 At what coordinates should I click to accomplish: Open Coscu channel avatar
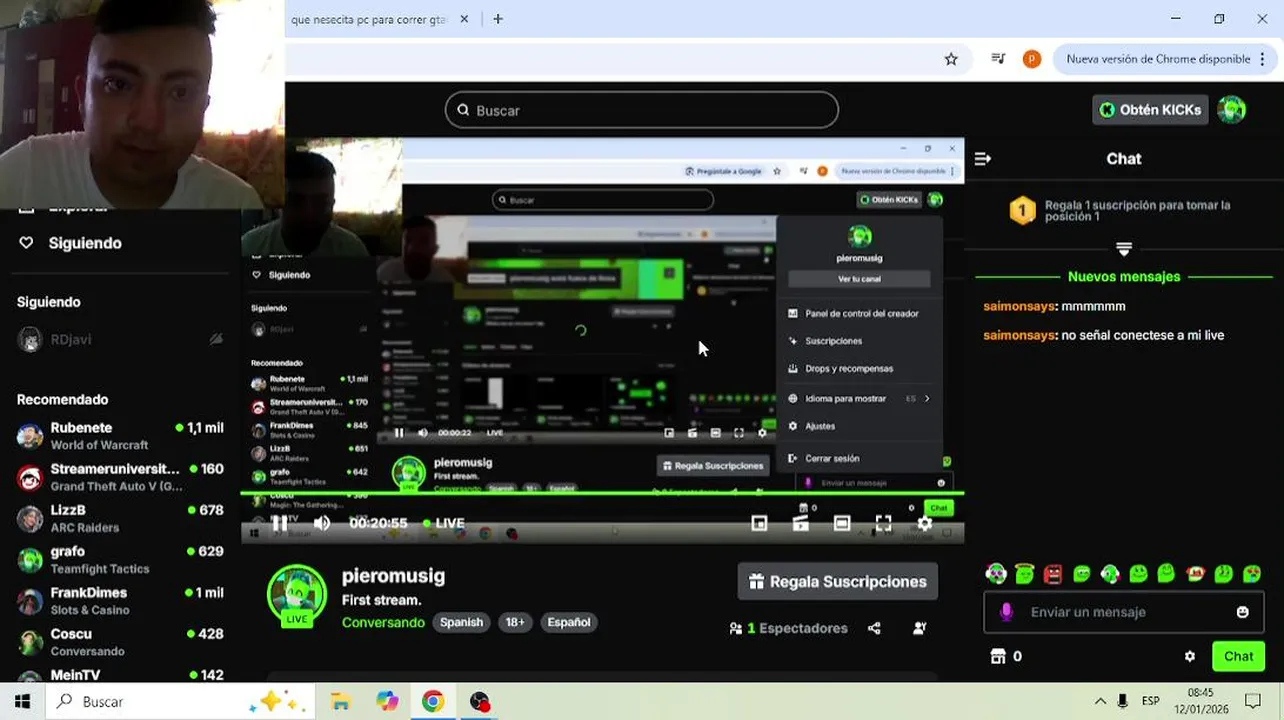pyautogui.click(x=31, y=643)
